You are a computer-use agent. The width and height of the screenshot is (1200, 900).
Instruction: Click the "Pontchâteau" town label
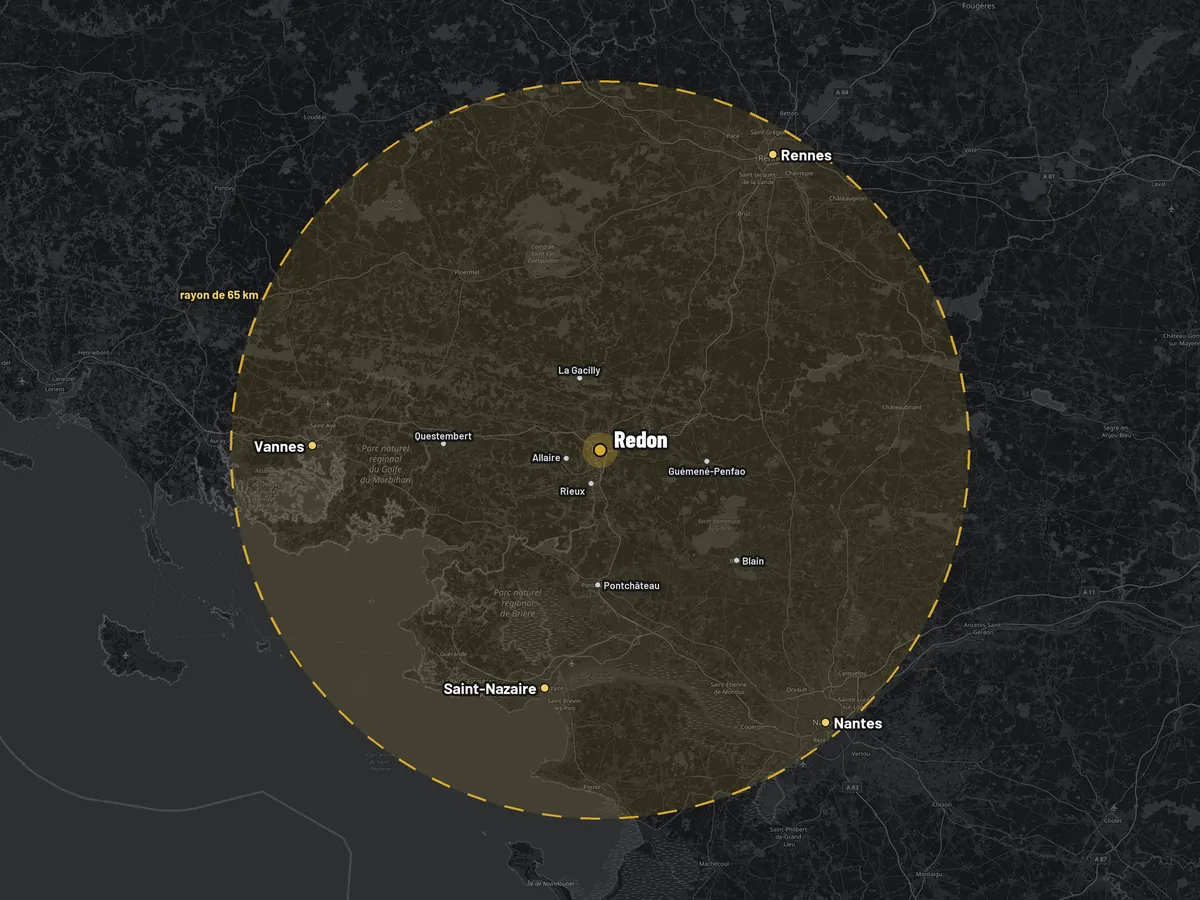[x=632, y=585]
